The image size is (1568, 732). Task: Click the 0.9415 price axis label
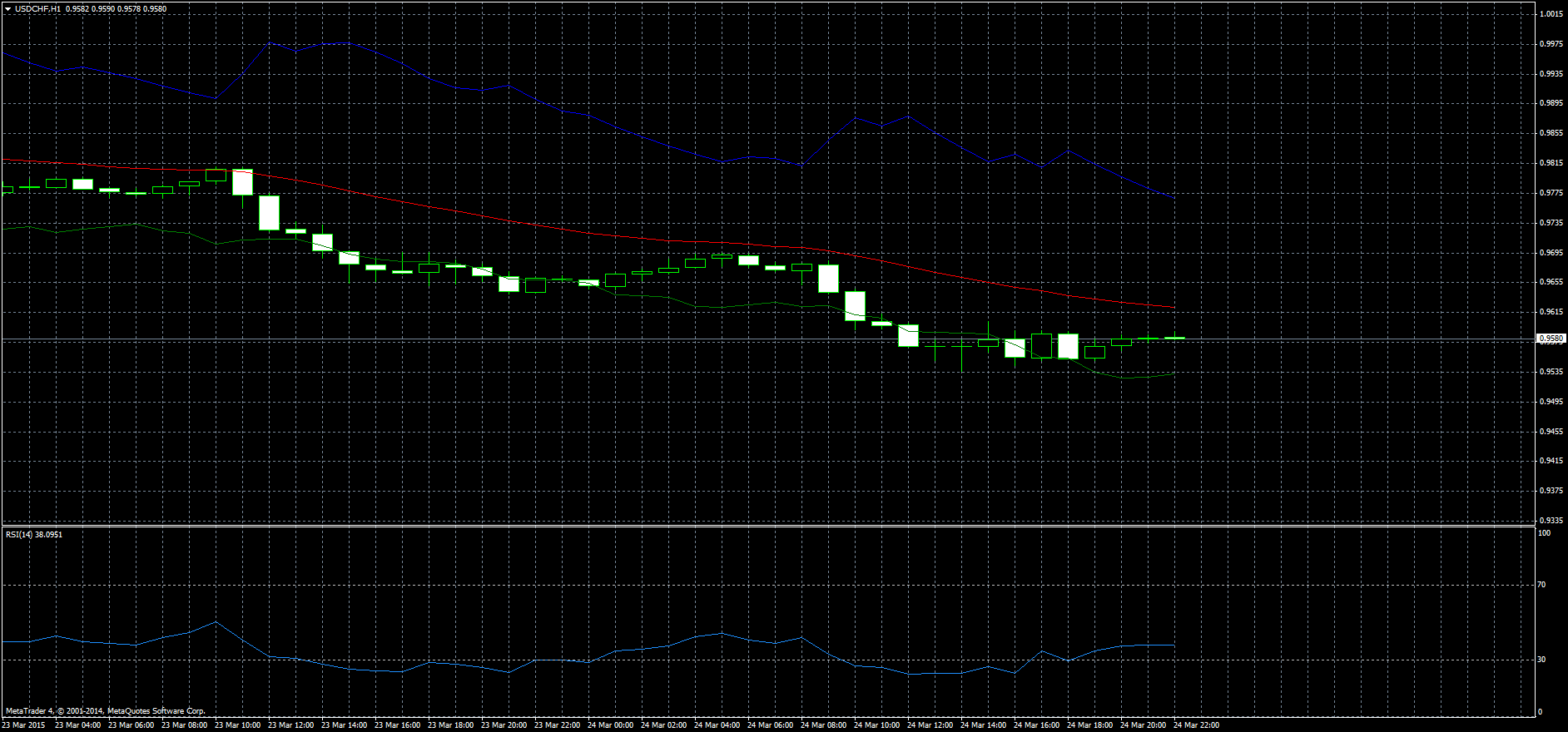(x=1551, y=461)
